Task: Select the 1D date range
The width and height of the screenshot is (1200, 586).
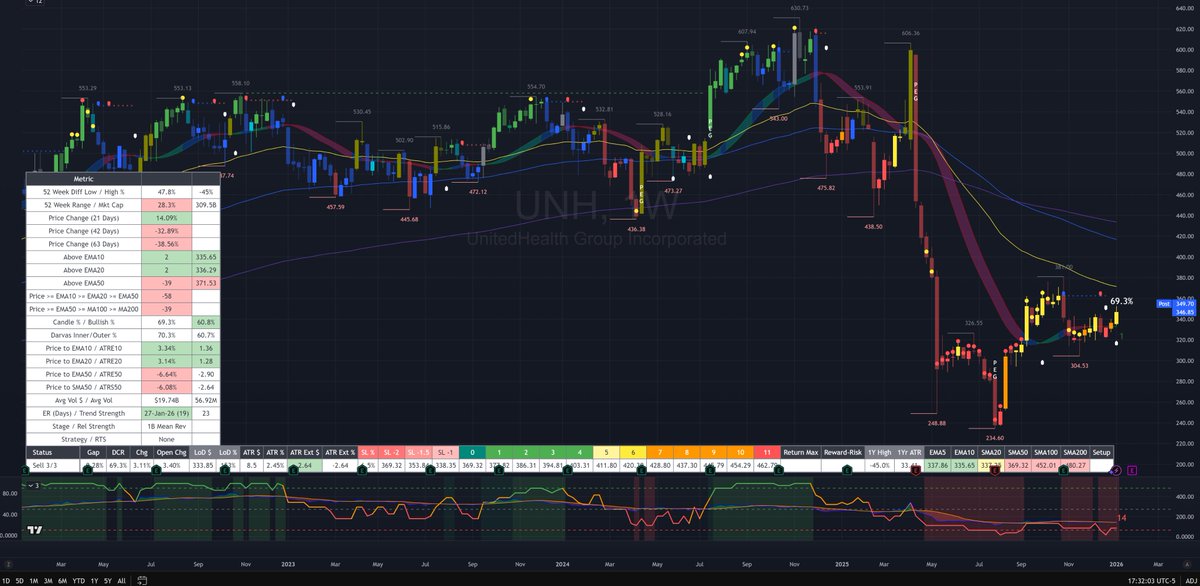Action: [x=8, y=579]
